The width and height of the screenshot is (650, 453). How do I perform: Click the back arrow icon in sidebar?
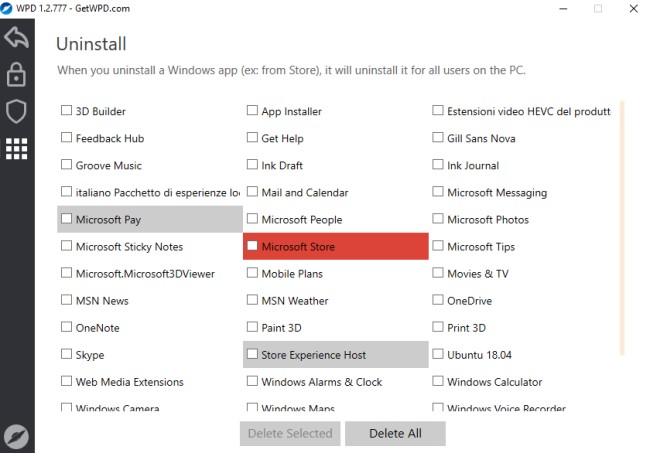pos(16,38)
